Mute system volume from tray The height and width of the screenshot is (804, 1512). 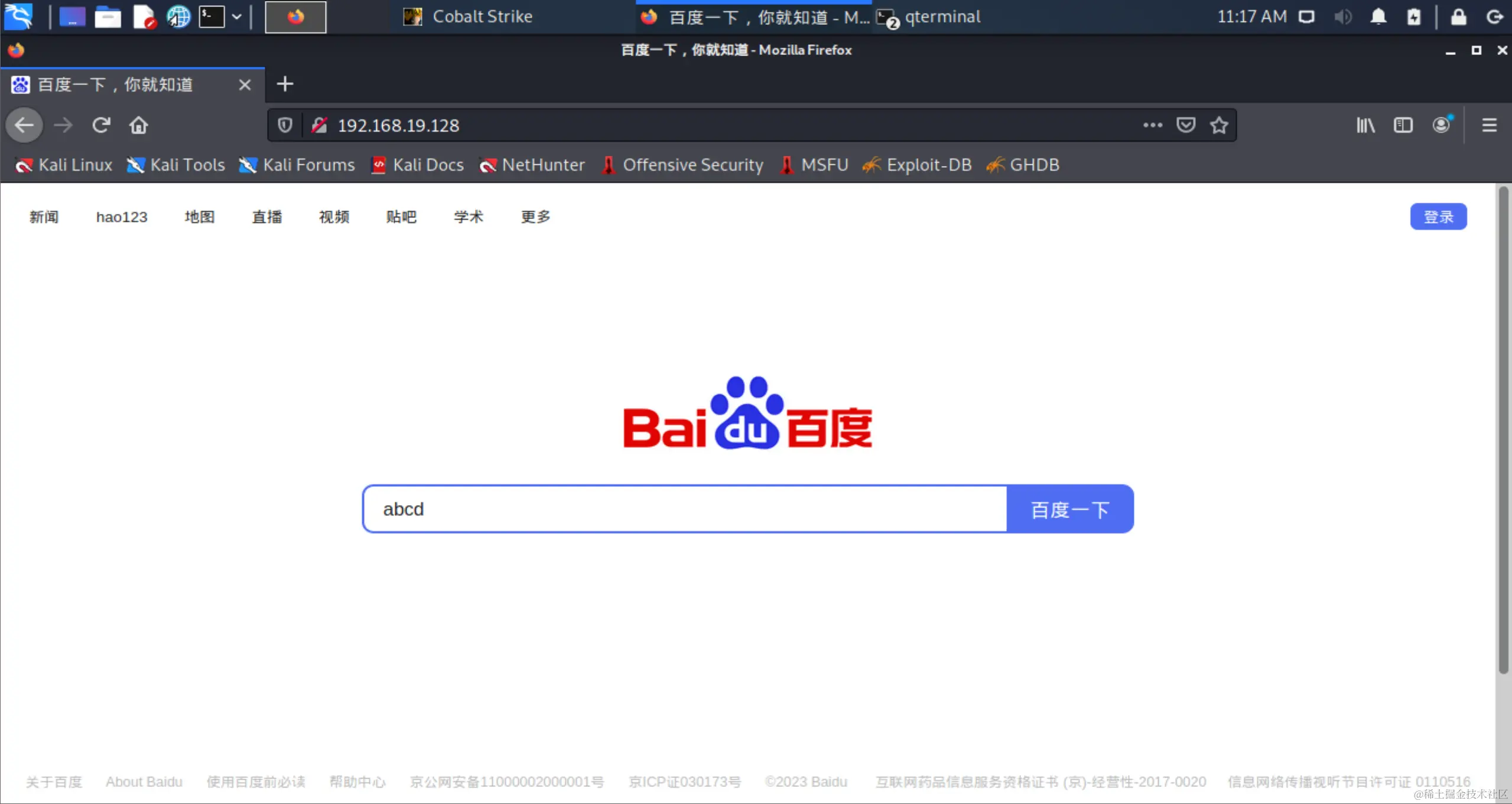click(x=1342, y=17)
